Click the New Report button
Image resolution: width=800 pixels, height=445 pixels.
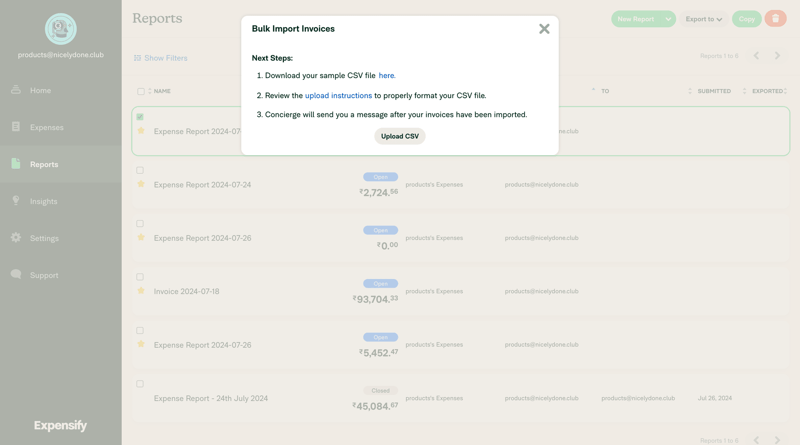point(635,19)
